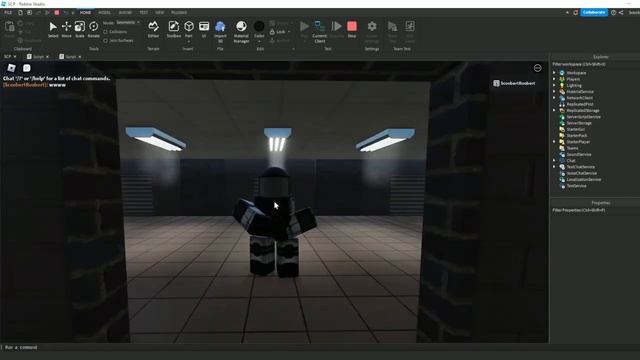
Task: Open the Help icon near Collaborate
Action: (x=613, y=13)
